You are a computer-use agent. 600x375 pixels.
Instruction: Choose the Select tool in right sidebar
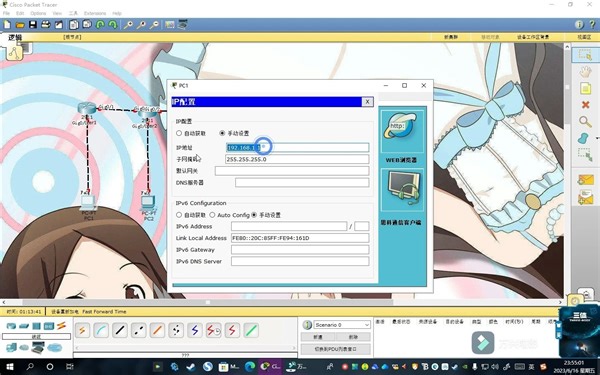tap(585, 55)
